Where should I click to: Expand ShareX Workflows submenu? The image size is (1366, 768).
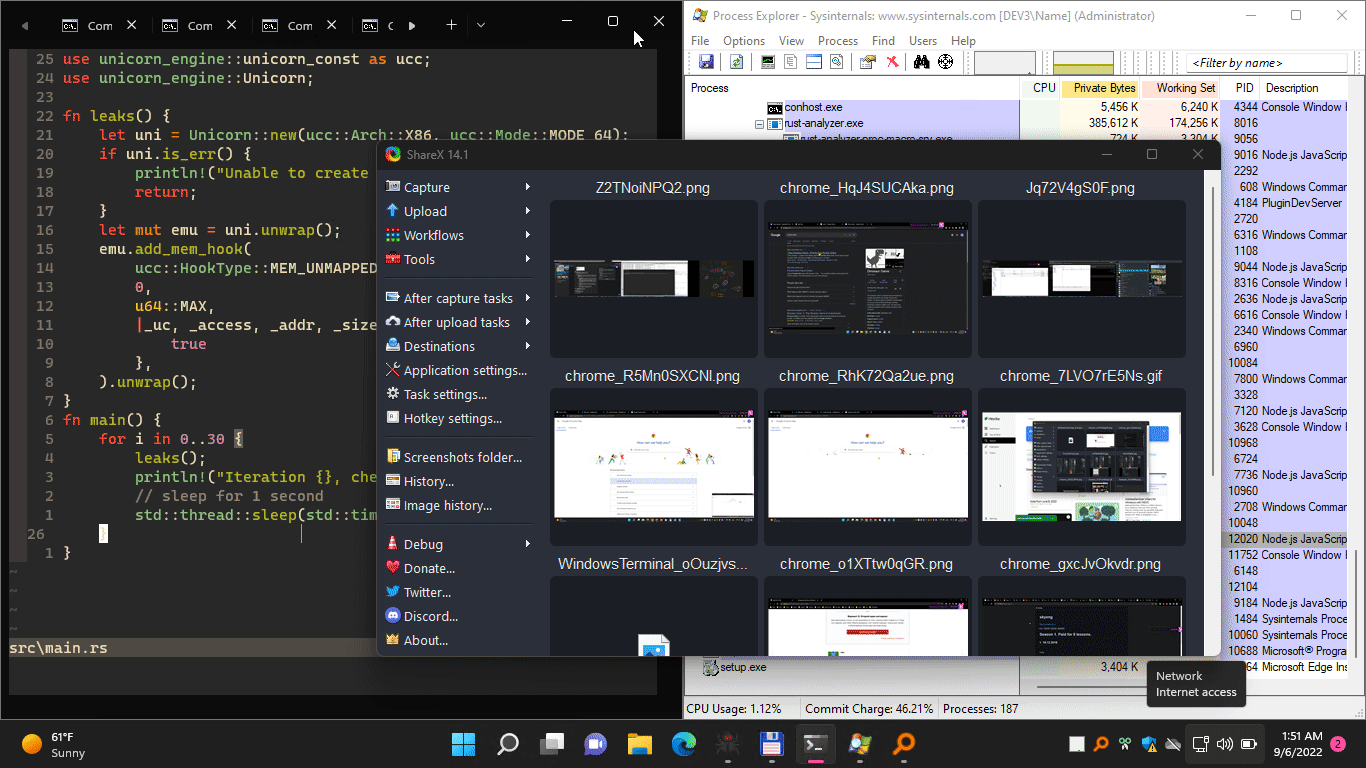tap(459, 235)
